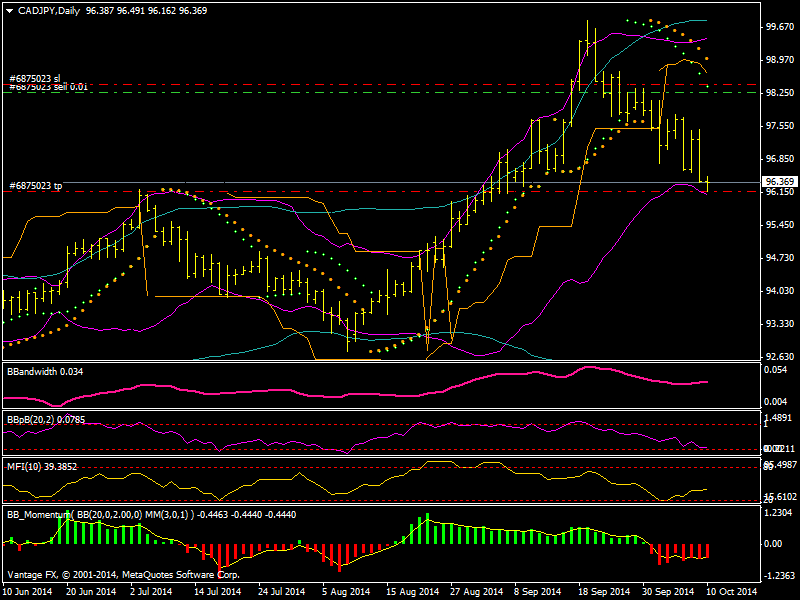The width and height of the screenshot is (800, 600).
Task: Click the 94.030 price scale value
Action: pyautogui.click(x=780, y=290)
